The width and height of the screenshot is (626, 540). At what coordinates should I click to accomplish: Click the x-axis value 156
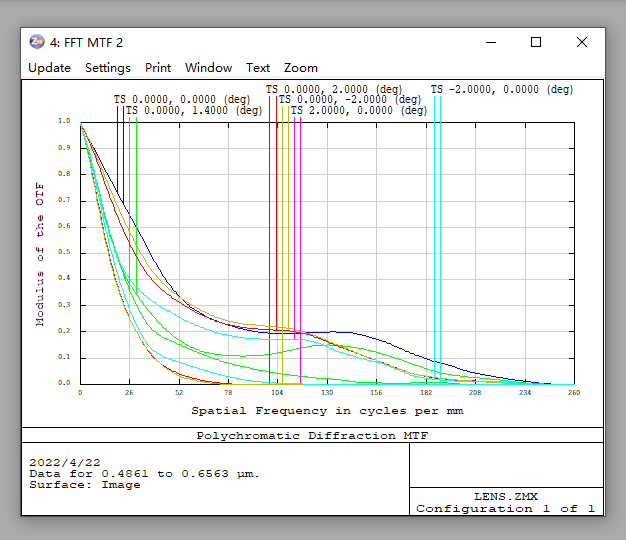376,393
